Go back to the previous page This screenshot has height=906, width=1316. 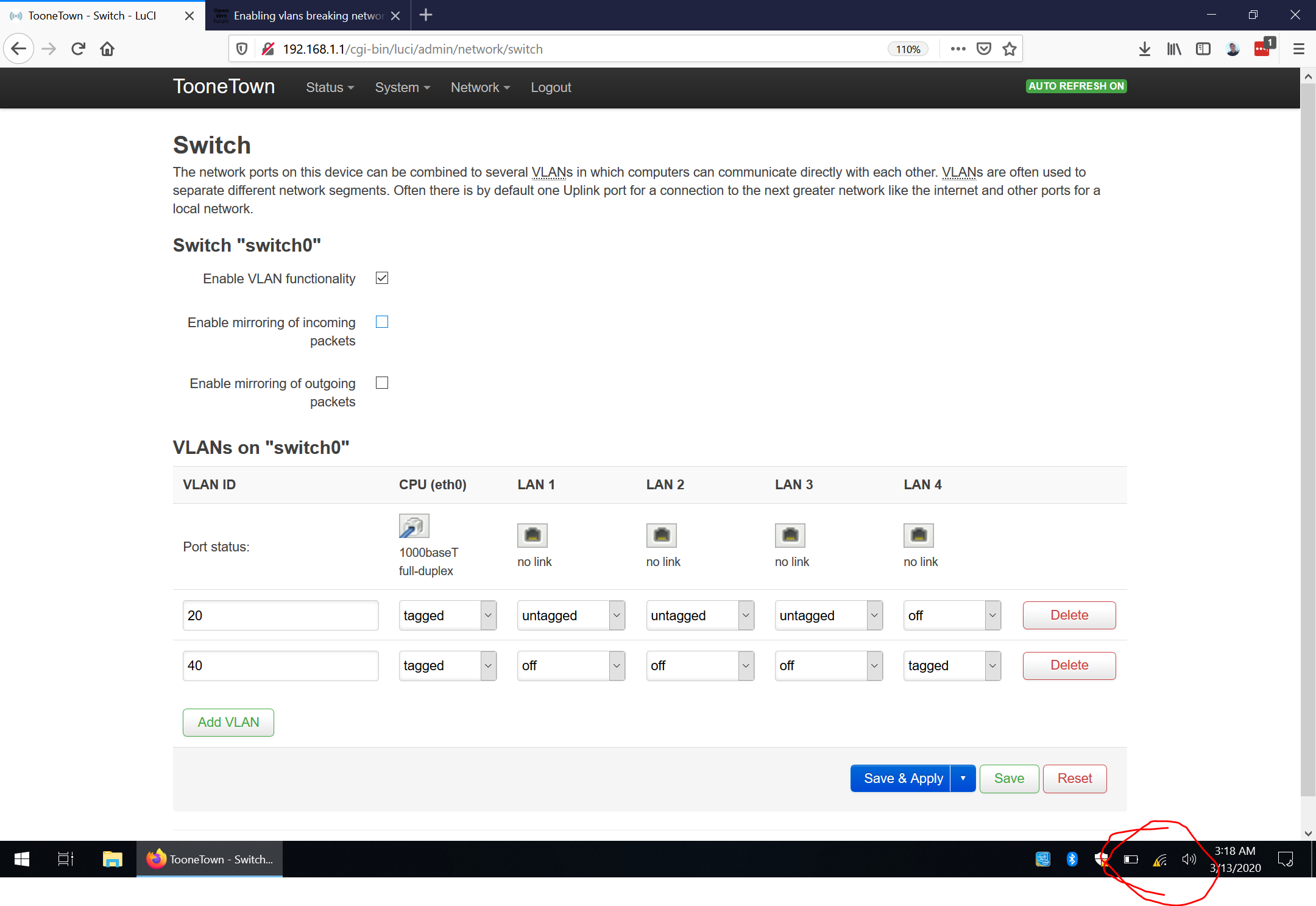(19, 49)
